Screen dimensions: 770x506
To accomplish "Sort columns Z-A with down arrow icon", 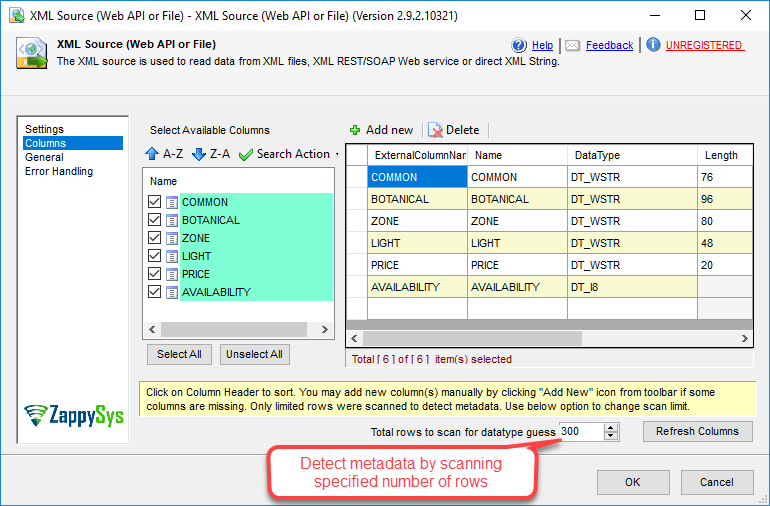I will click(x=199, y=154).
